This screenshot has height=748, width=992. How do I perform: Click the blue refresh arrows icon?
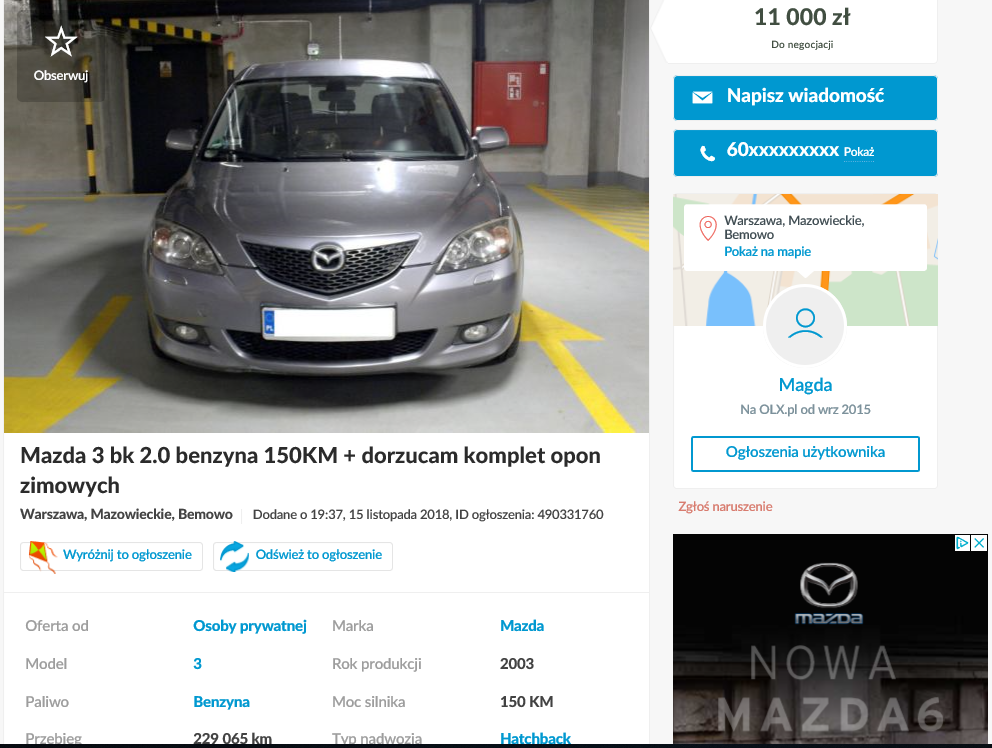click(235, 556)
